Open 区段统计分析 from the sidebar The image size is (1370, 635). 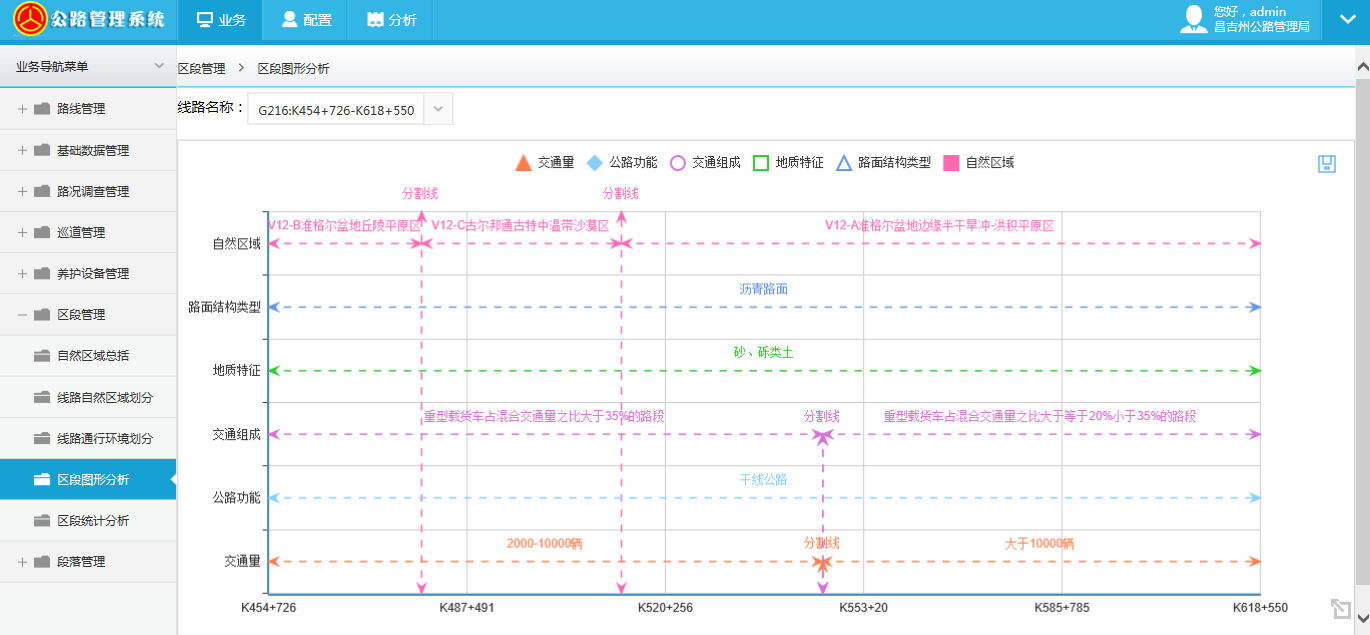(92, 521)
